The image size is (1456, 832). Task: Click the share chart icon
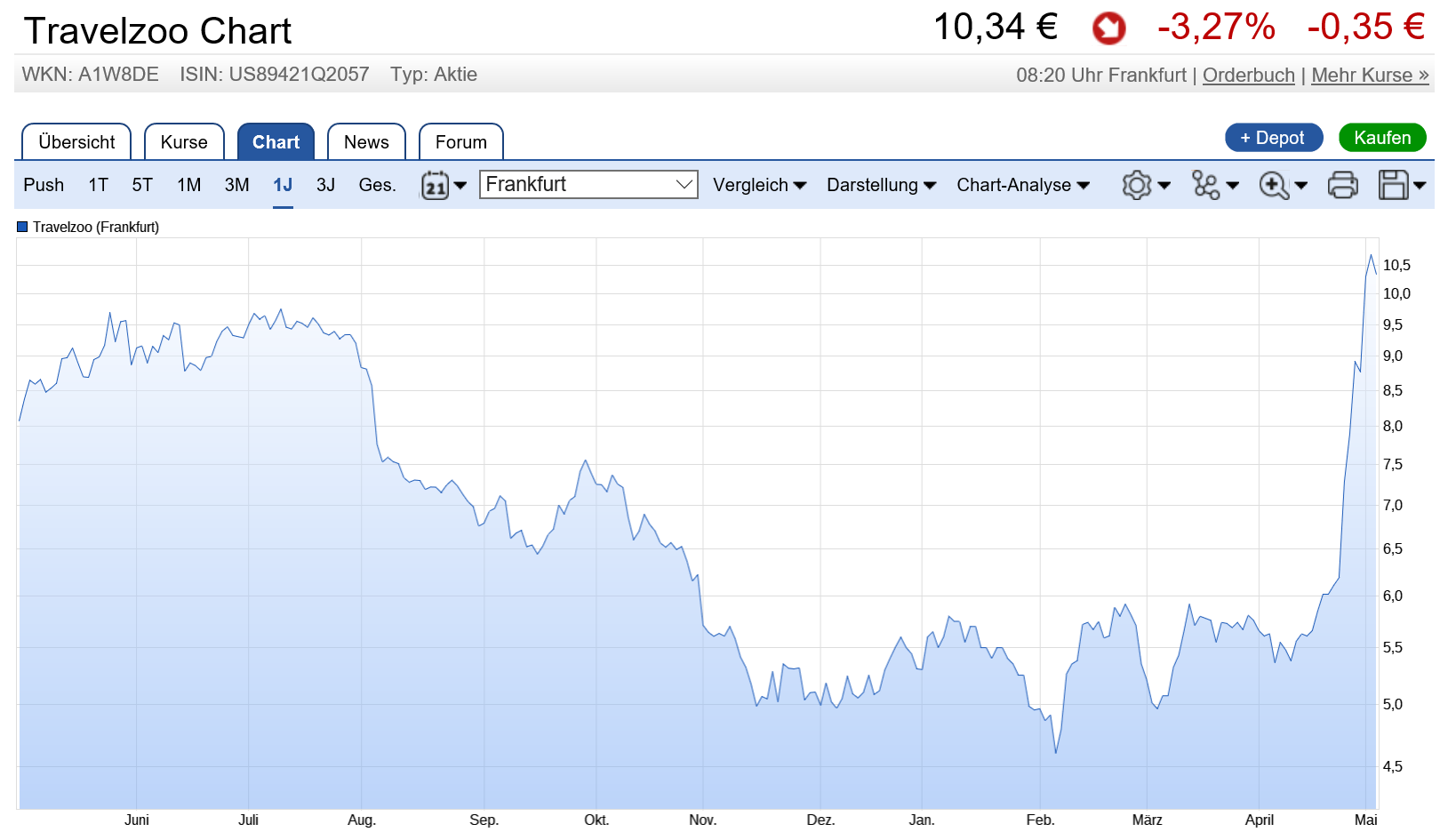[x=1206, y=185]
